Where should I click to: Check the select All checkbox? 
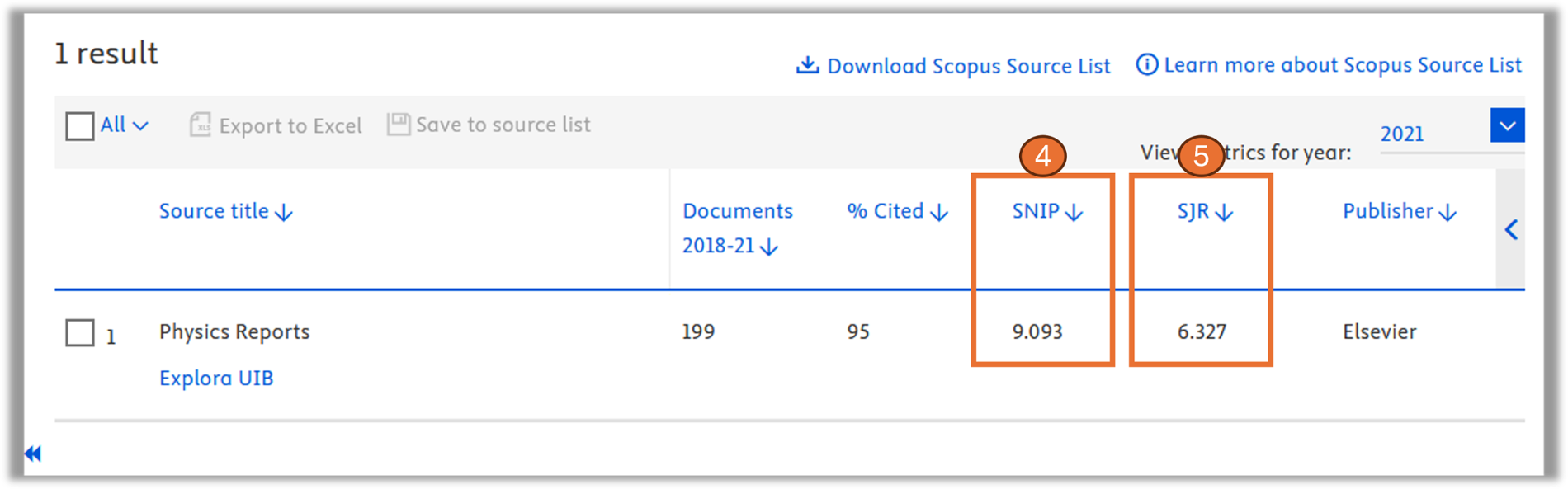pos(80,126)
